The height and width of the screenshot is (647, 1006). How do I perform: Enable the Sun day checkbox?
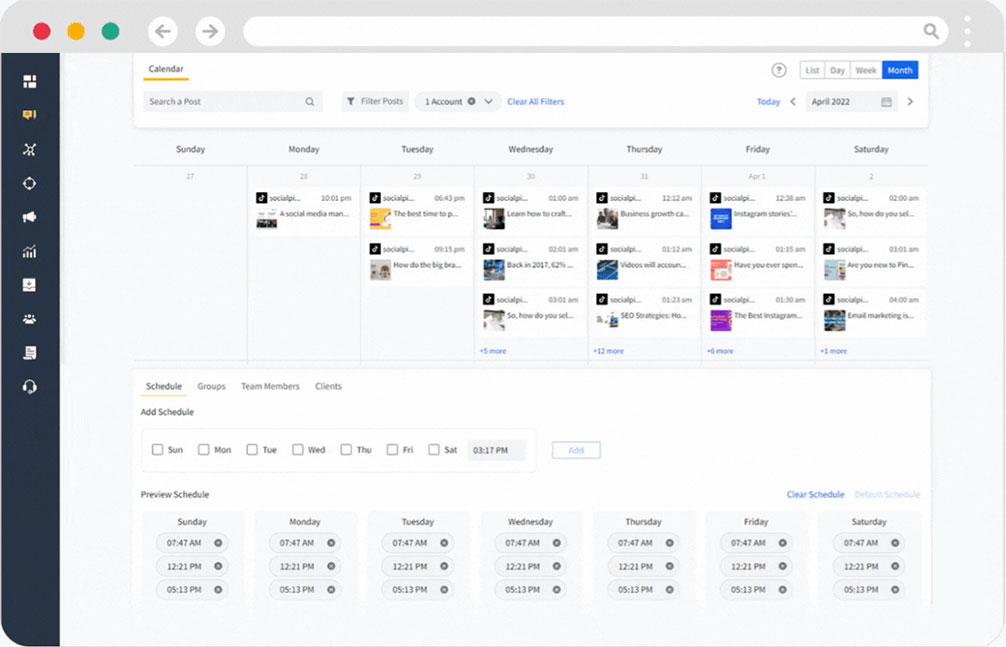[x=157, y=450]
